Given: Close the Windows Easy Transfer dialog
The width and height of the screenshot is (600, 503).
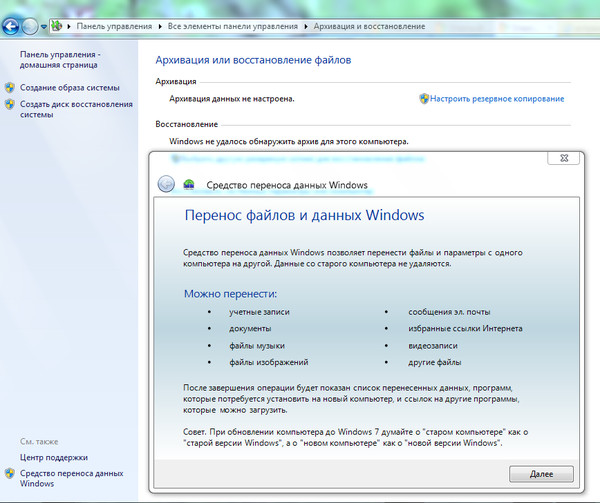Looking at the screenshot, I should click(564, 158).
